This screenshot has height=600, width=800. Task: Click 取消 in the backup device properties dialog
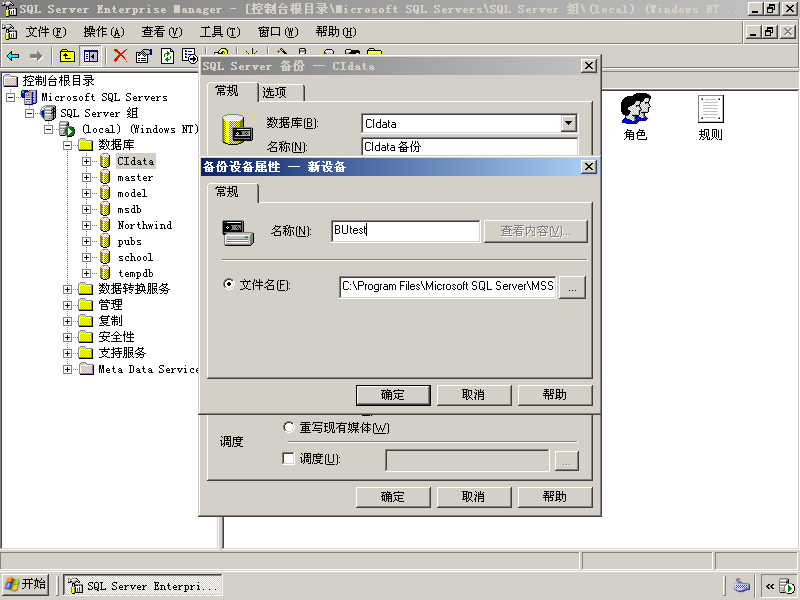(x=473, y=394)
